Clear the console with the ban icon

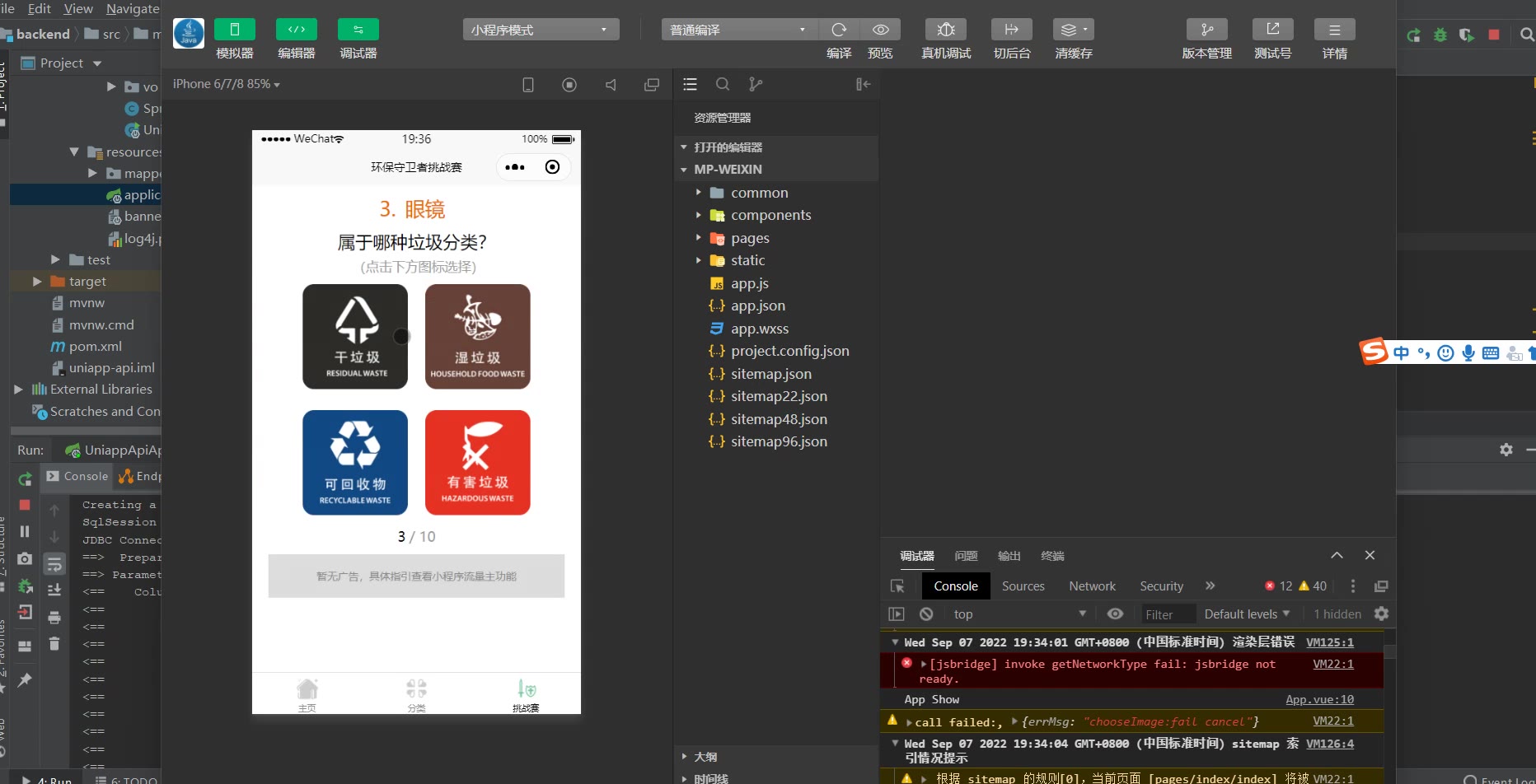[926, 614]
